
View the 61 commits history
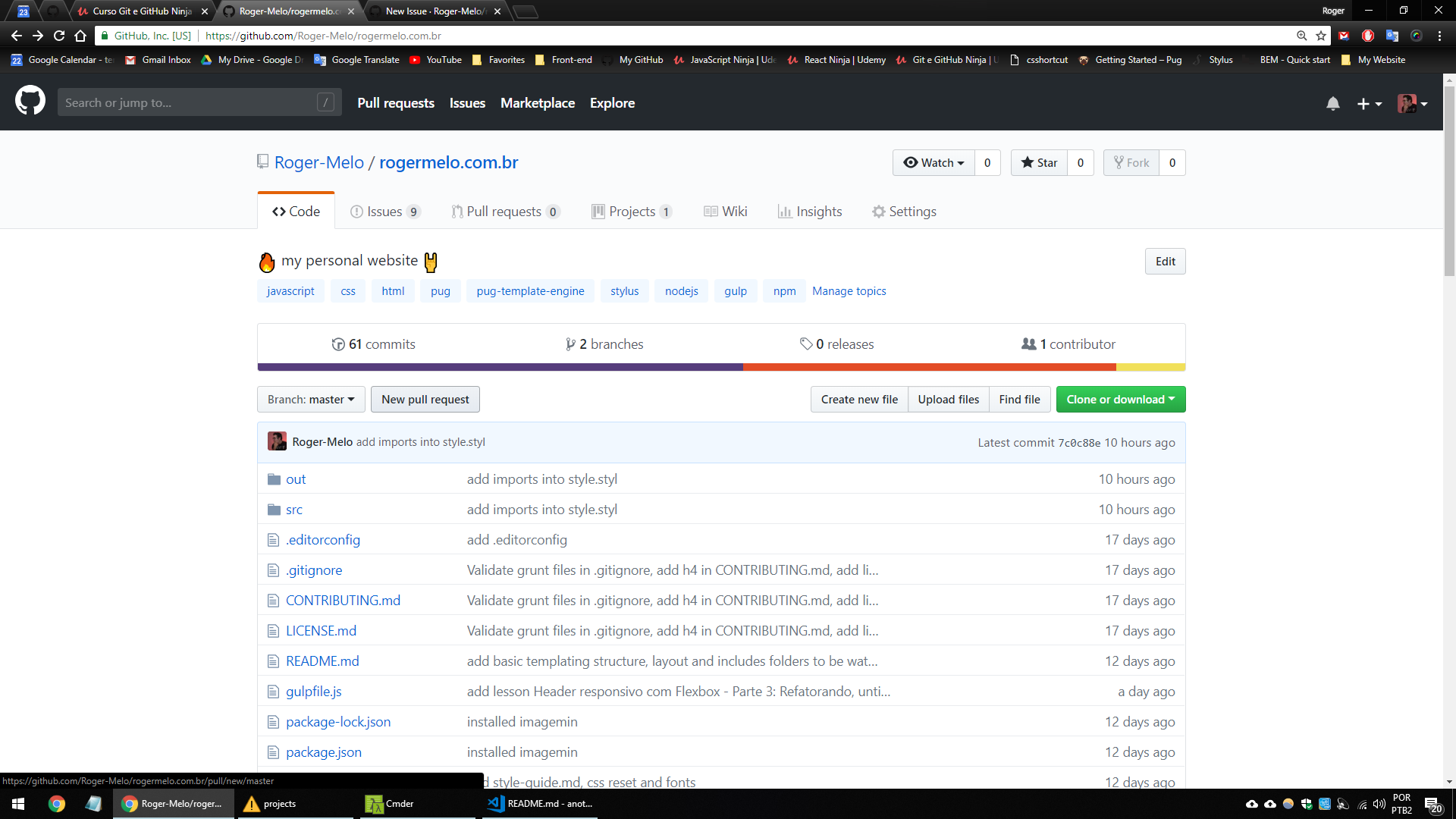tap(373, 344)
